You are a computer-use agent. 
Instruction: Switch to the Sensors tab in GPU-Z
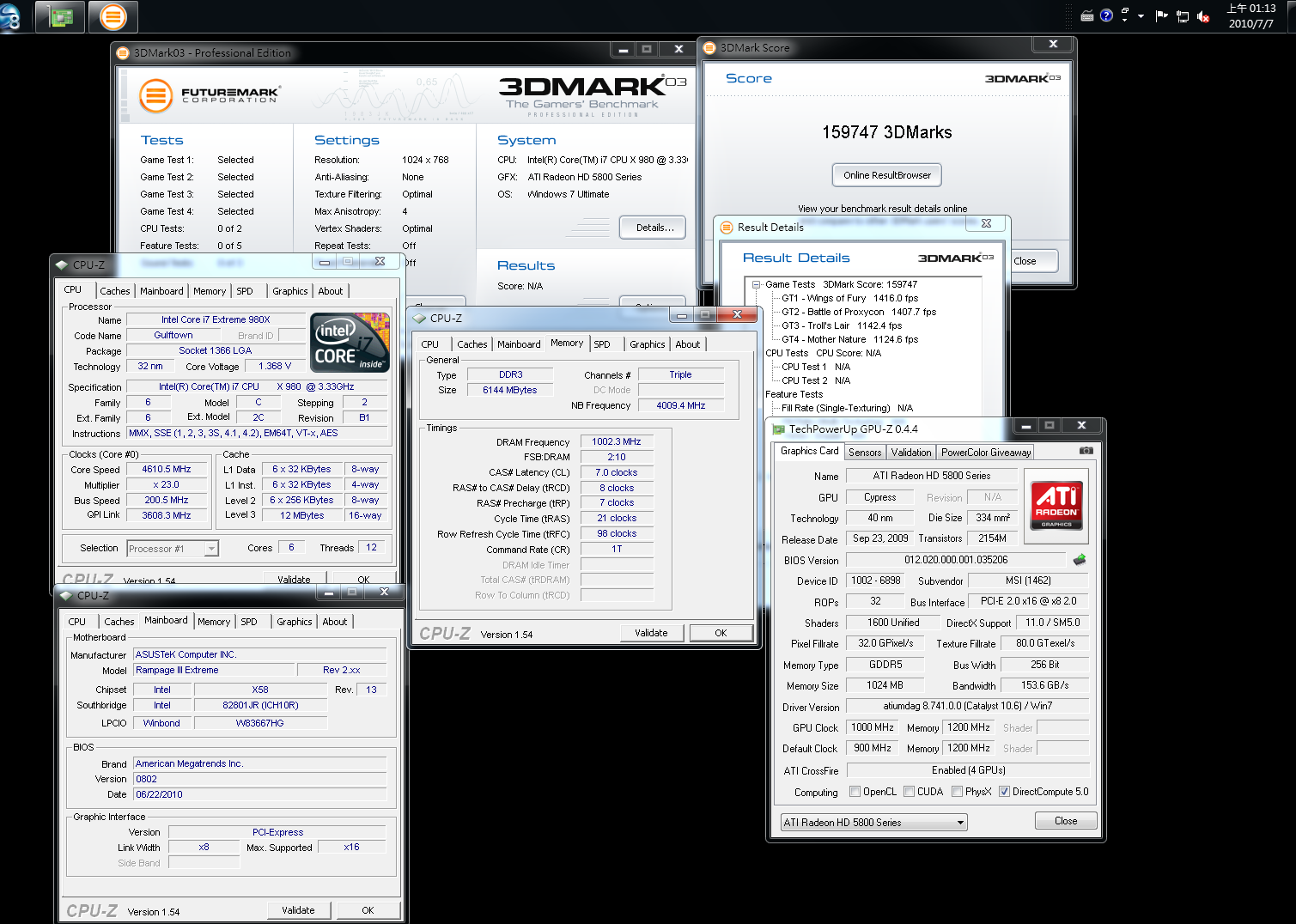865,453
